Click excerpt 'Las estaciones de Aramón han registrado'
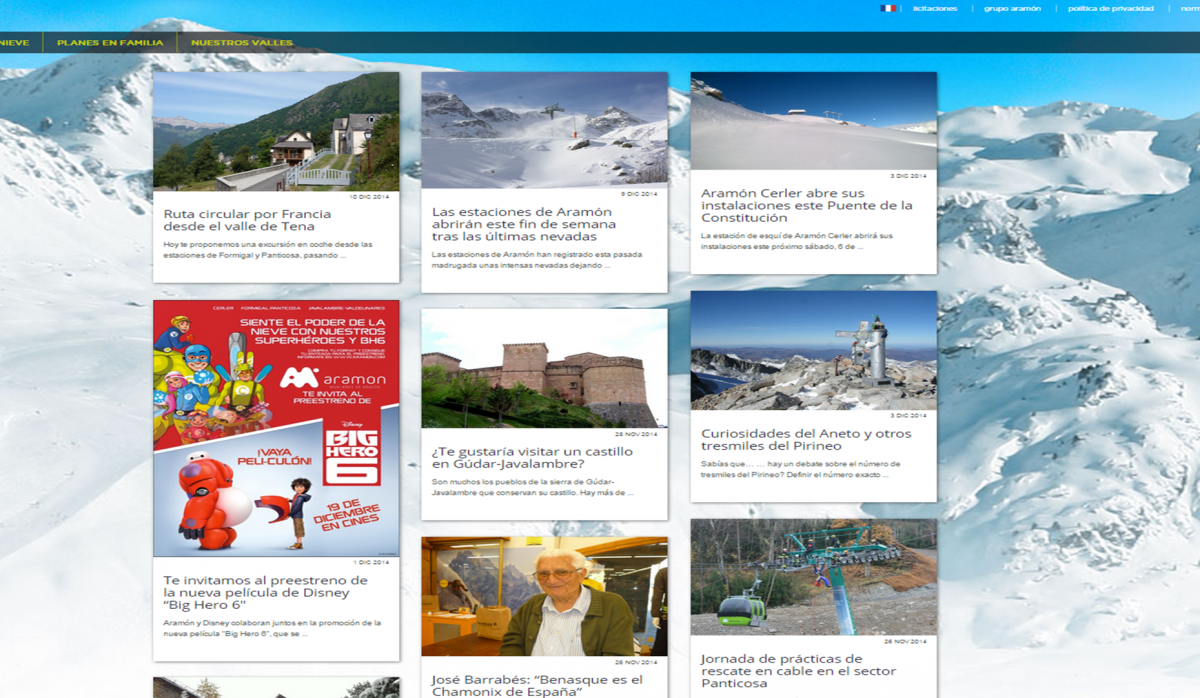Screen dimensions: 1200x698 click(537, 259)
